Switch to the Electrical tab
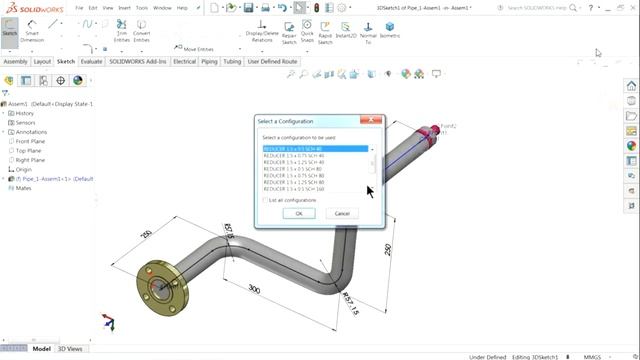This screenshot has height=360, width=640. 184,62
